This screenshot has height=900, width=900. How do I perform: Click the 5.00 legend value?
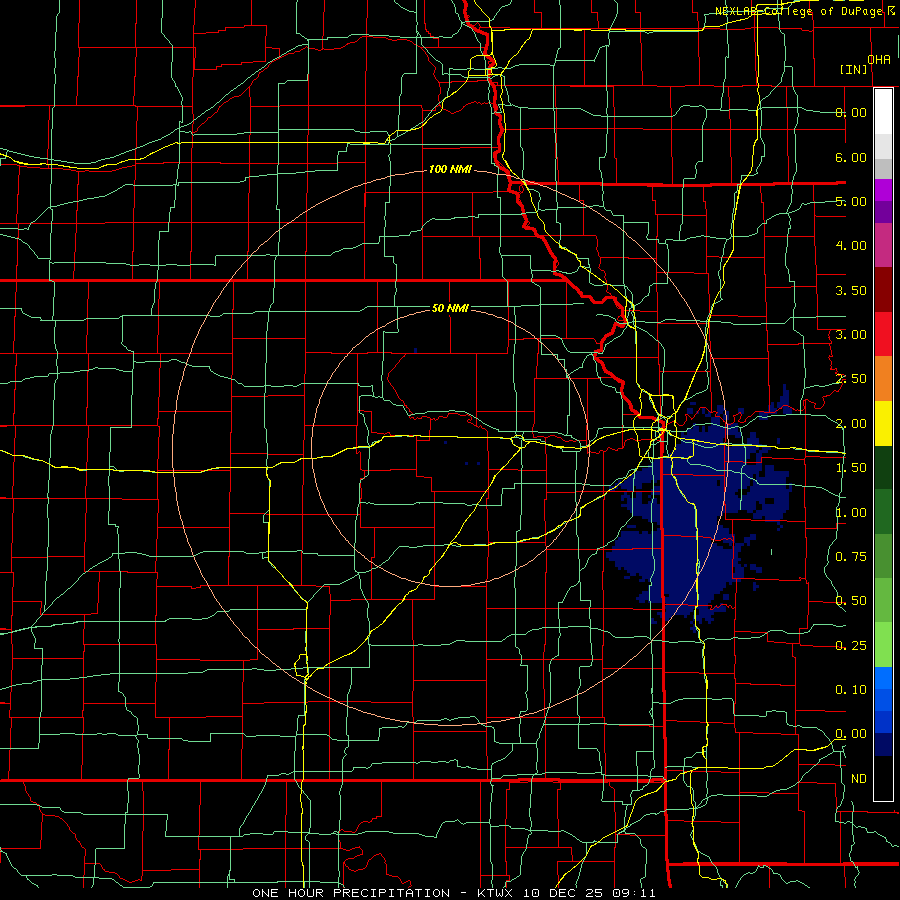(851, 201)
